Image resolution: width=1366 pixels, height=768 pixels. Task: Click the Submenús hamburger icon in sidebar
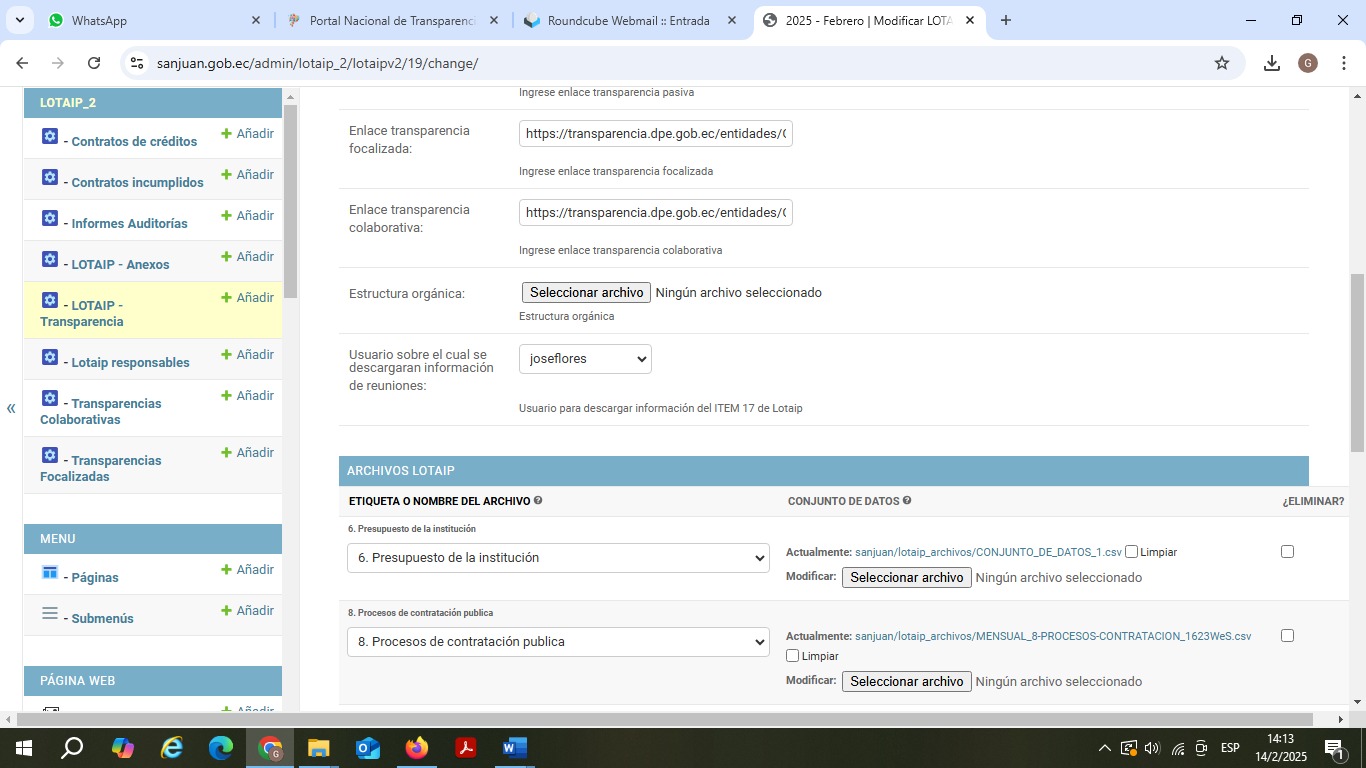[x=50, y=614]
